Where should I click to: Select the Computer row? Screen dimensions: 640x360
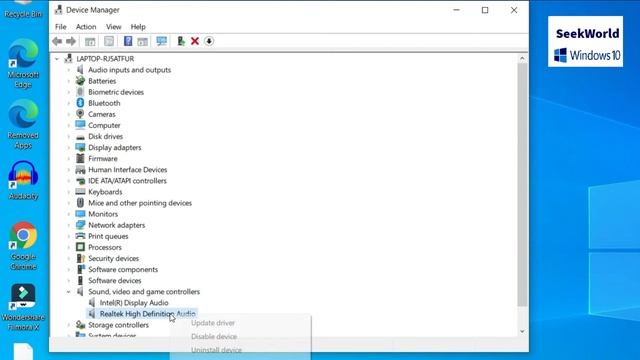point(104,125)
